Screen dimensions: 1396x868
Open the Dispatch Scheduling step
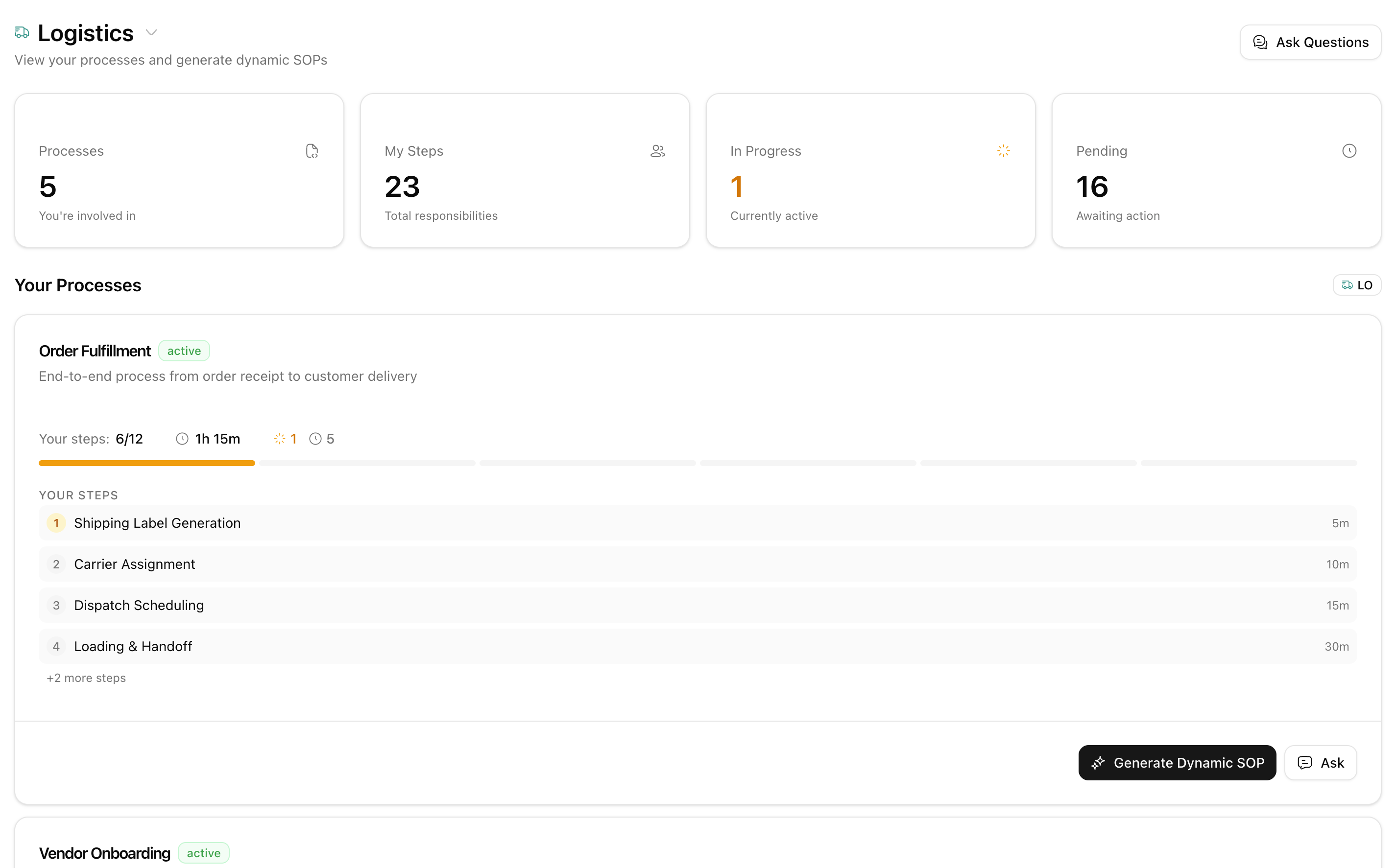pyautogui.click(x=139, y=606)
